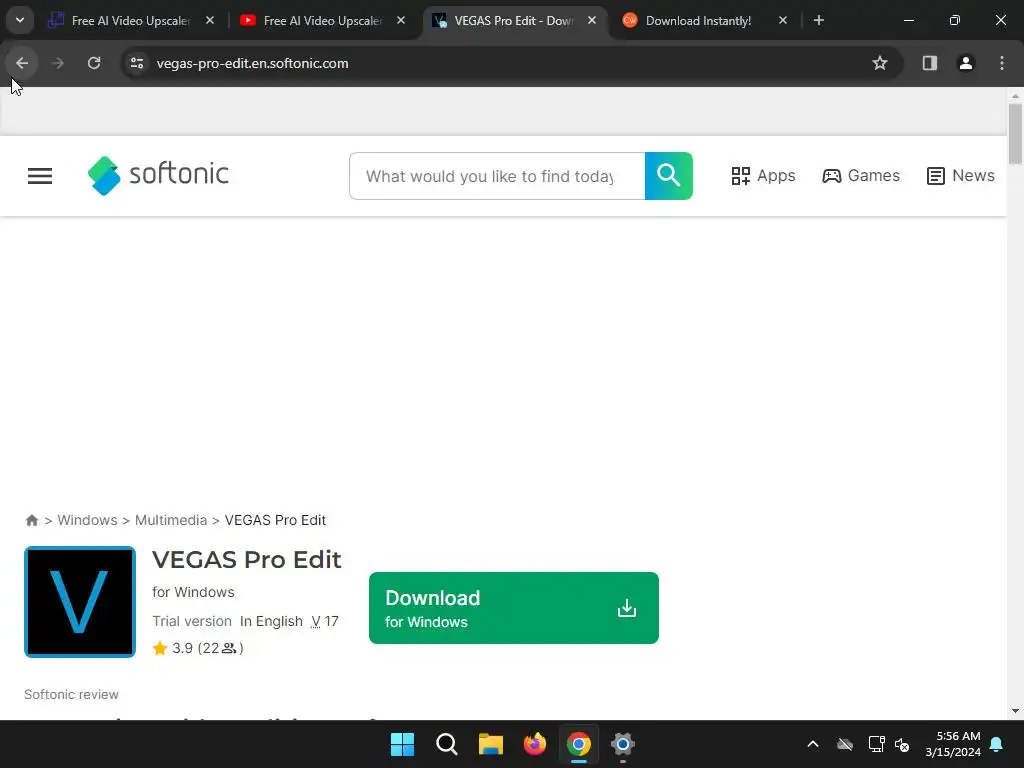Viewport: 1024px width, 768px height.
Task: Open the Settings gear taskbar icon
Action: 622,744
